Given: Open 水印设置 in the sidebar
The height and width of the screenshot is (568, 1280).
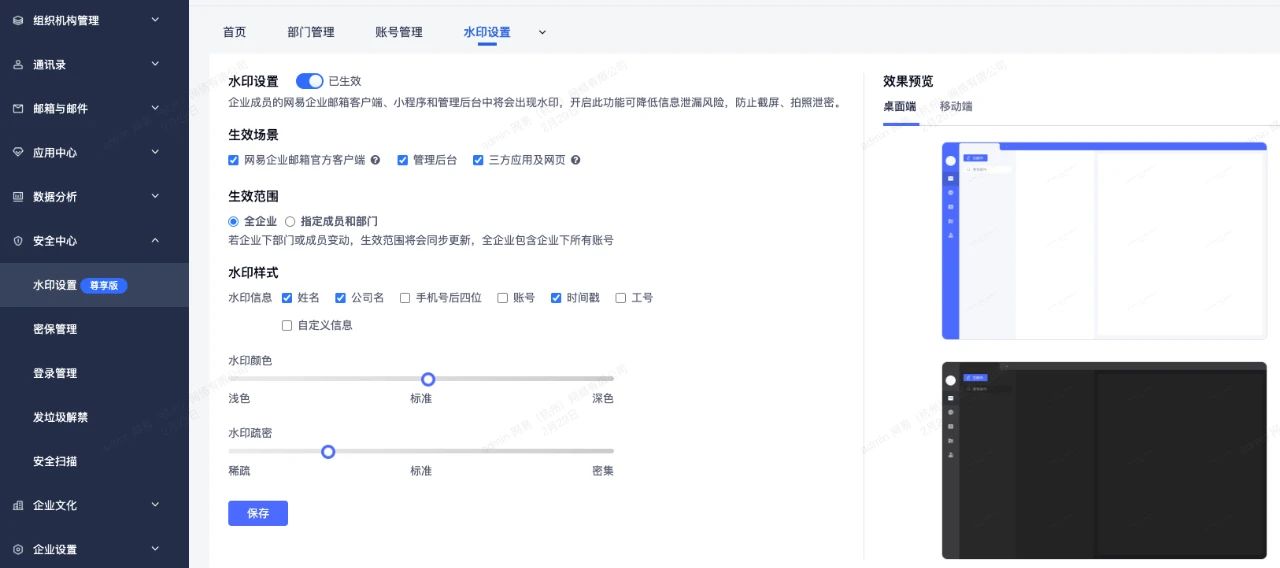Looking at the screenshot, I should tap(94, 285).
